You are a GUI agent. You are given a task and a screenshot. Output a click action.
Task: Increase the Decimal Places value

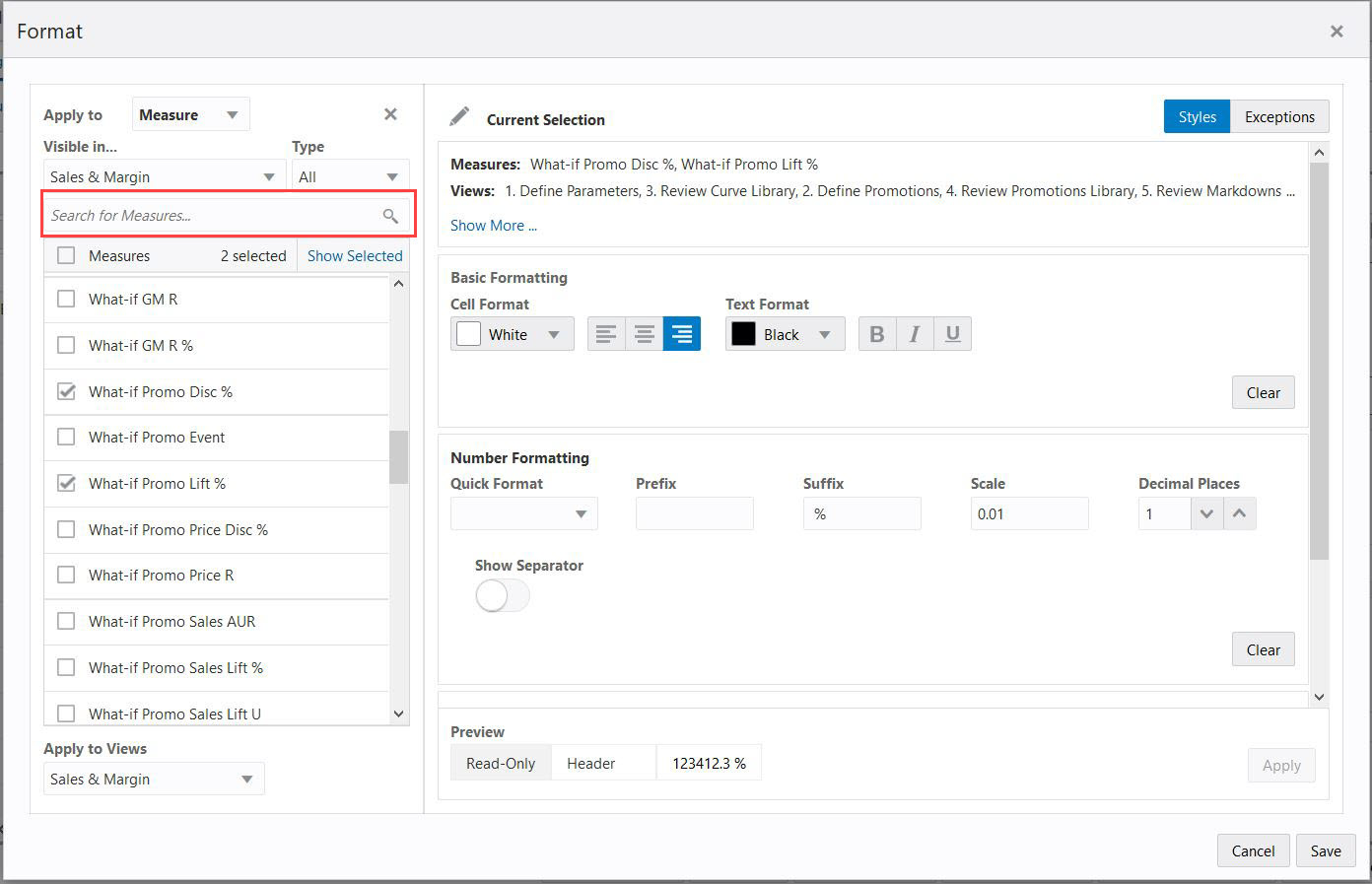(1240, 513)
